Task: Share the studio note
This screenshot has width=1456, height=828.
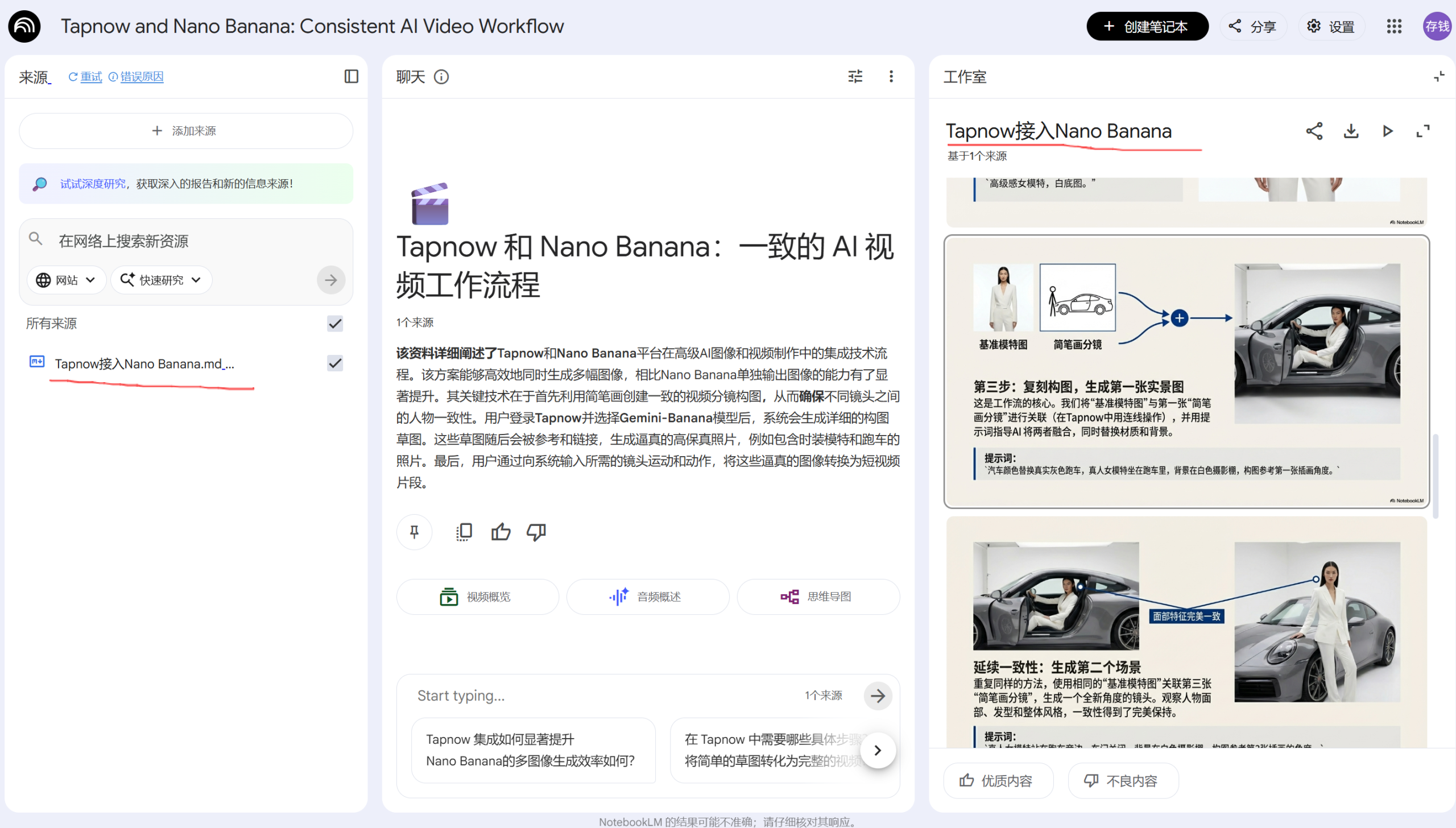Action: click(1314, 131)
